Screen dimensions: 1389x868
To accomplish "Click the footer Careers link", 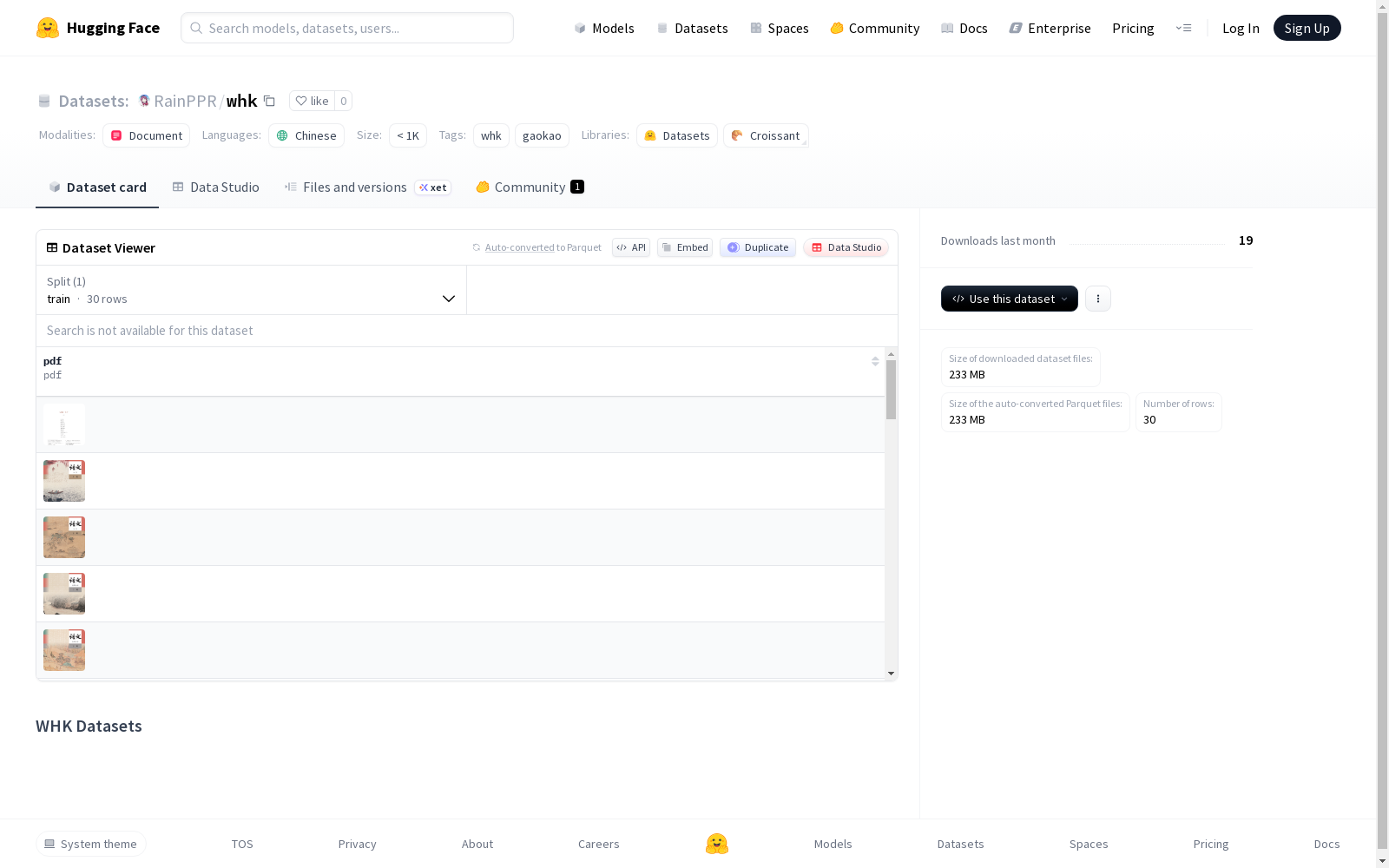I will [599, 844].
